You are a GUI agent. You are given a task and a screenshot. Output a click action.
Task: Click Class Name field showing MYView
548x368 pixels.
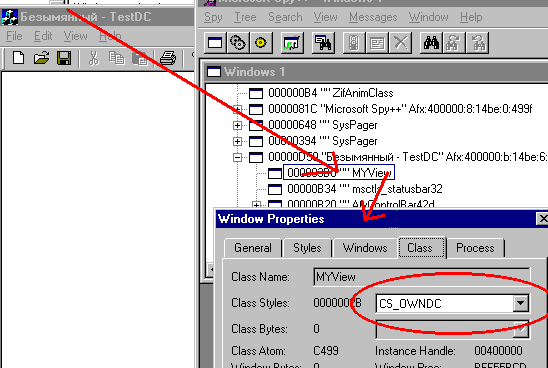pos(421,277)
